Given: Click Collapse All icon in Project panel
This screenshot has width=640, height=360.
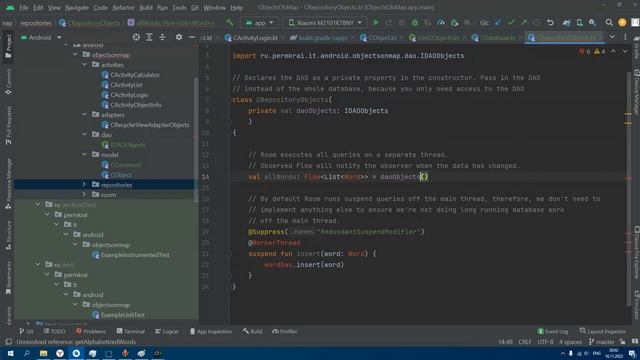Looking at the screenshot, I should (162, 38).
